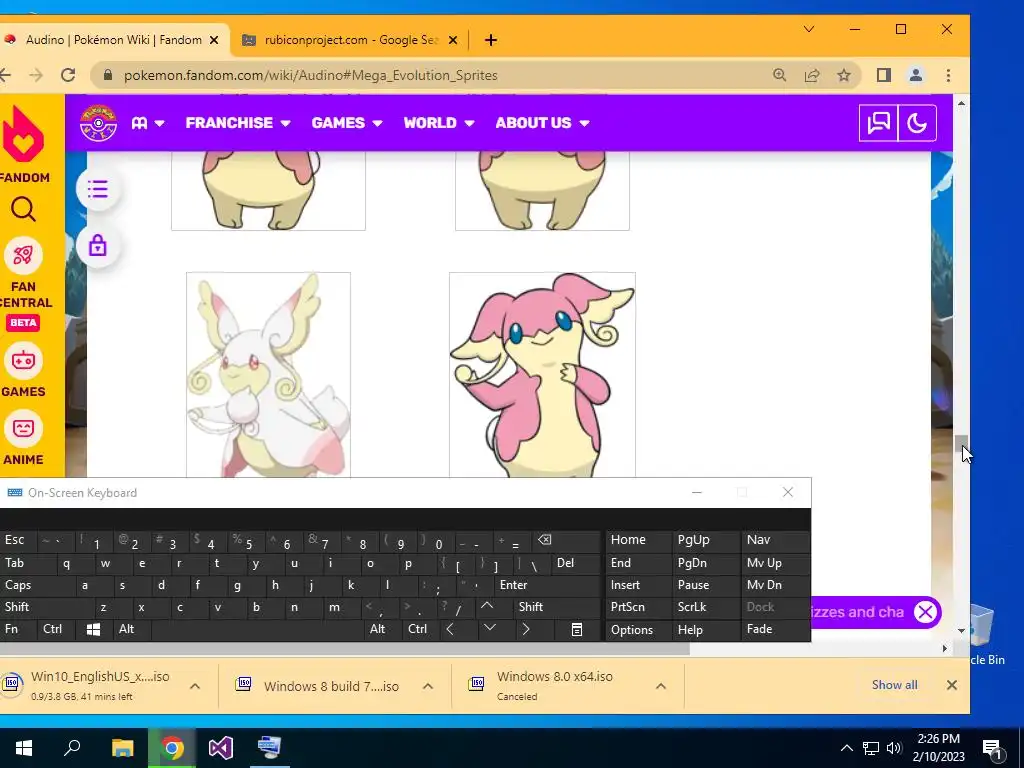
Task: Open the wiki discussions chat icon
Action: [x=878, y=123]
